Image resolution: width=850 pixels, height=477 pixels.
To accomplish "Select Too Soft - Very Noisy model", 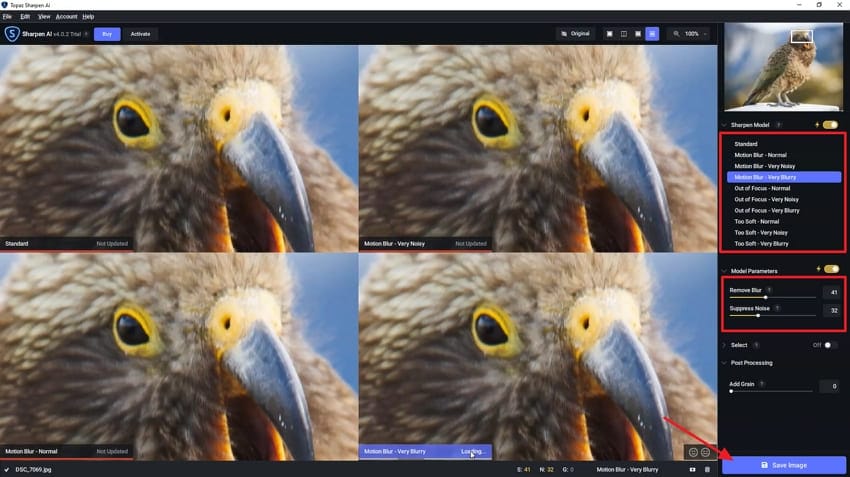I will point(784,233).
